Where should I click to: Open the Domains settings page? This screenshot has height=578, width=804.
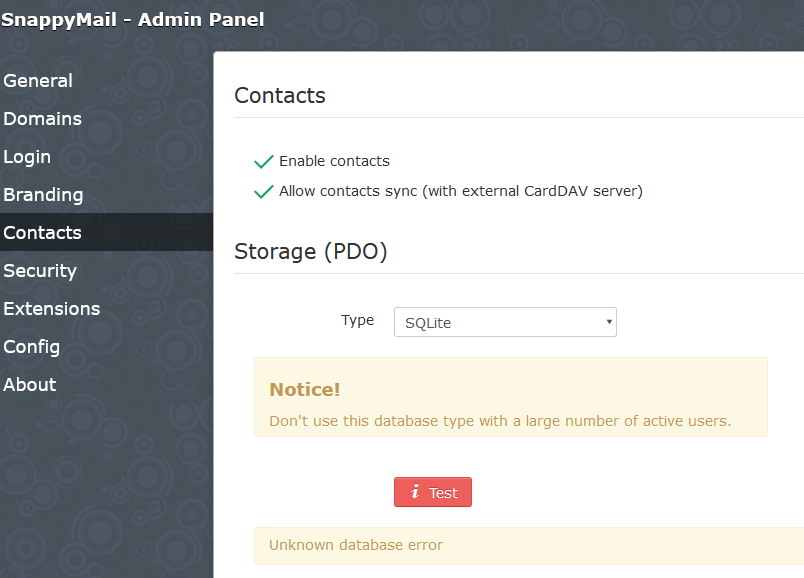(x=42, y=118)
